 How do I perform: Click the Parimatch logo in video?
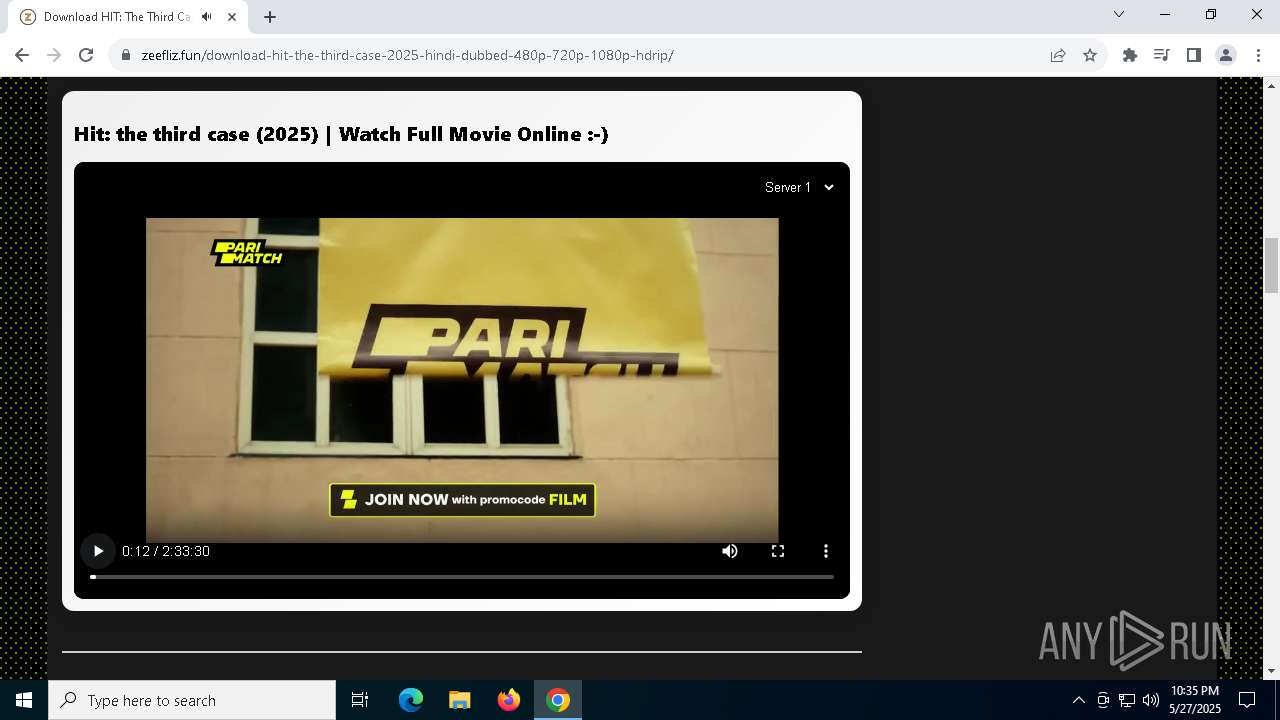(246, 252)
